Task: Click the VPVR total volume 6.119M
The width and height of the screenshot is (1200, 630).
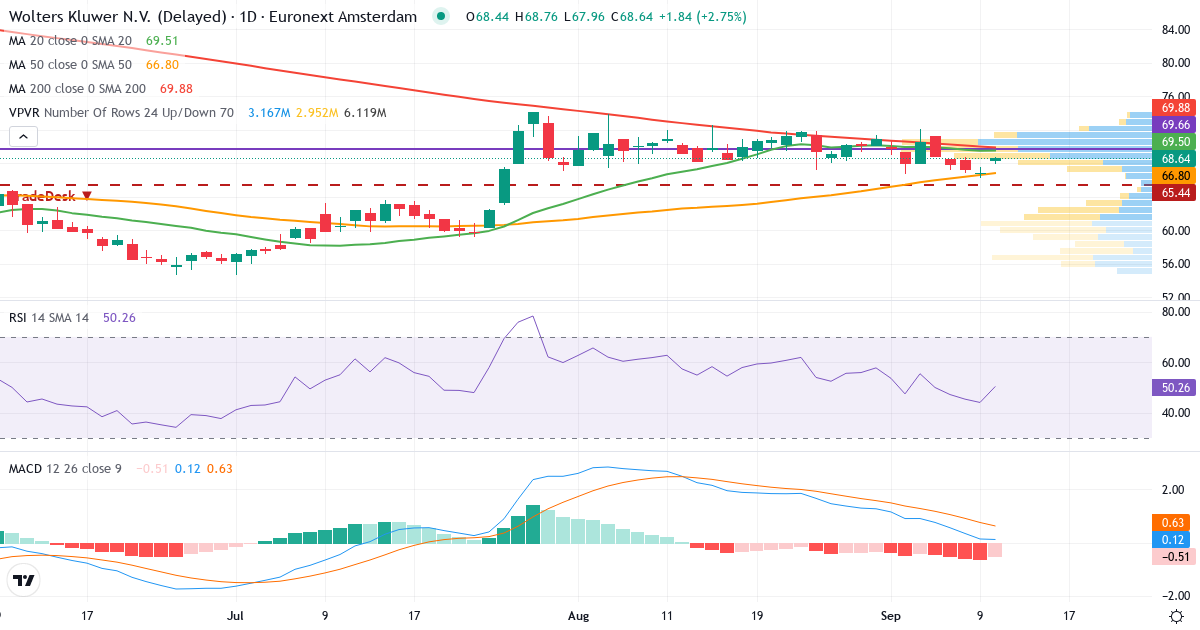Action: click(x=366, y=113)
